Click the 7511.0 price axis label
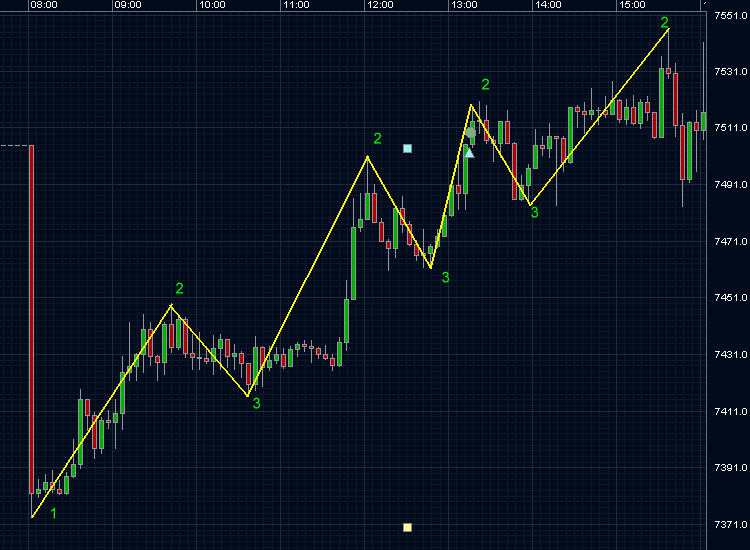The height and width of the screenshot is (550, 750). [x=730, y=128]
